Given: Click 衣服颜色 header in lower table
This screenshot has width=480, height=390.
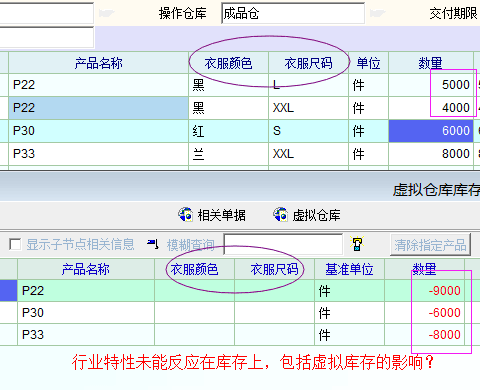Looking at the screenshot, I should pos(194,269).
